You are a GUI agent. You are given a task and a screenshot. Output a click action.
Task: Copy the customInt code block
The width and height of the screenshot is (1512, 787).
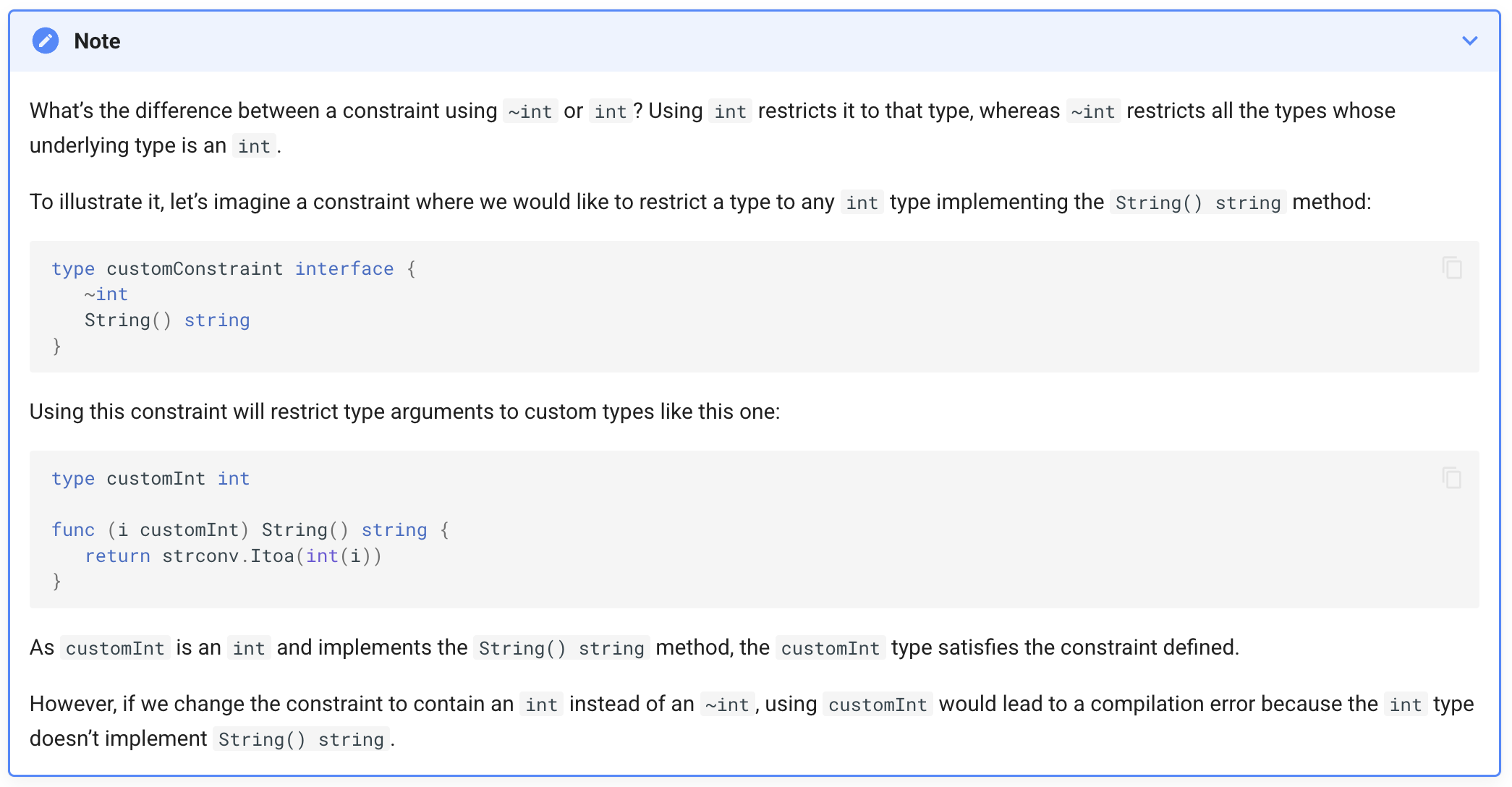[1452, 477]
